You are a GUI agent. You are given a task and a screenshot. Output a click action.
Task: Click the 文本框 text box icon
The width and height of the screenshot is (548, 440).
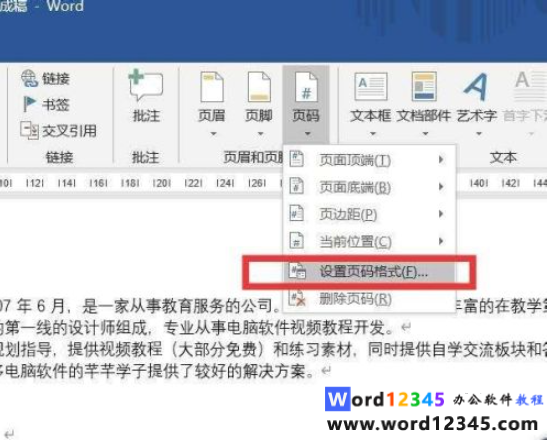[371, 86]
